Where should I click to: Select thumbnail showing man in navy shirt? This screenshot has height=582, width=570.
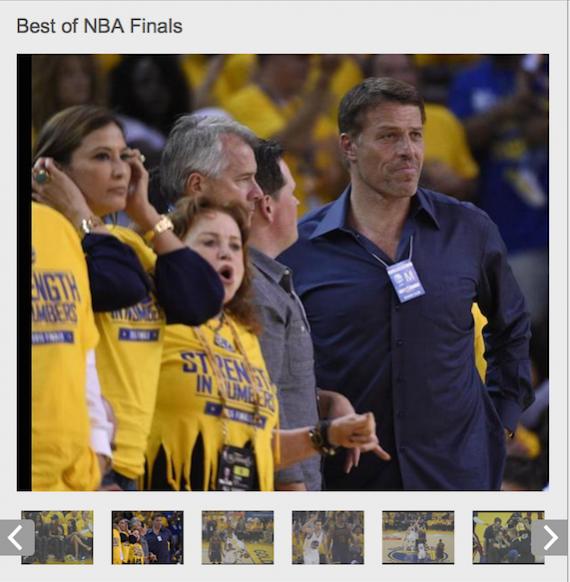point(147,537)
